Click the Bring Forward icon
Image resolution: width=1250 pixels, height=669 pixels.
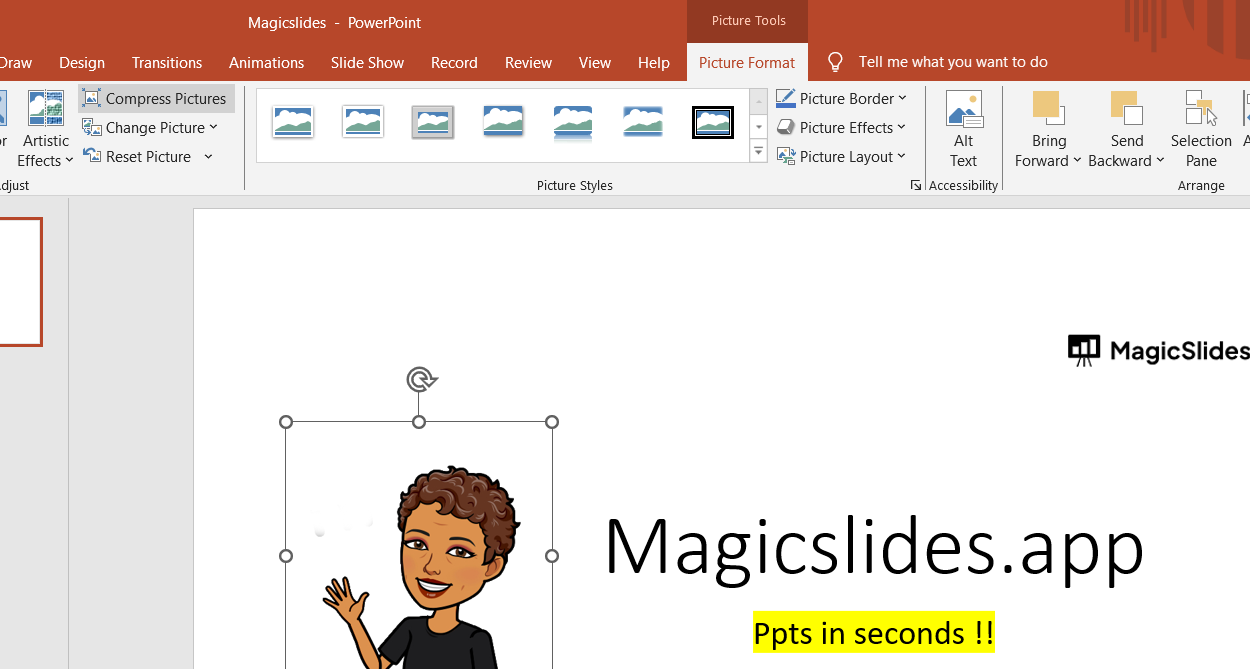(1049, 109)
